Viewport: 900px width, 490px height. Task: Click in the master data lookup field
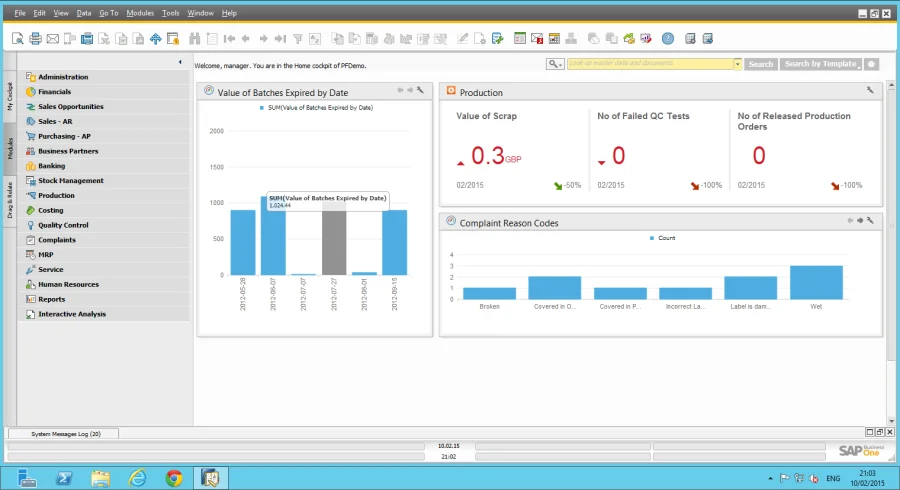[x=650, y=64]
